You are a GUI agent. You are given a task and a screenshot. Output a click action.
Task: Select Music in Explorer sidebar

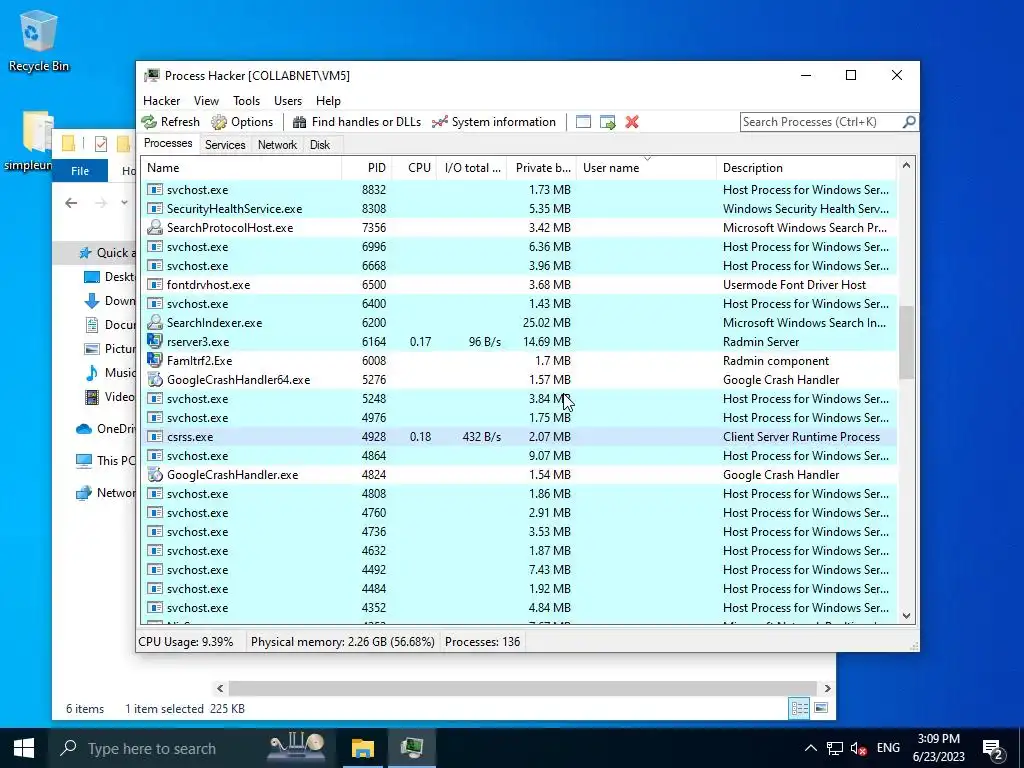click(x=110, y=373)
